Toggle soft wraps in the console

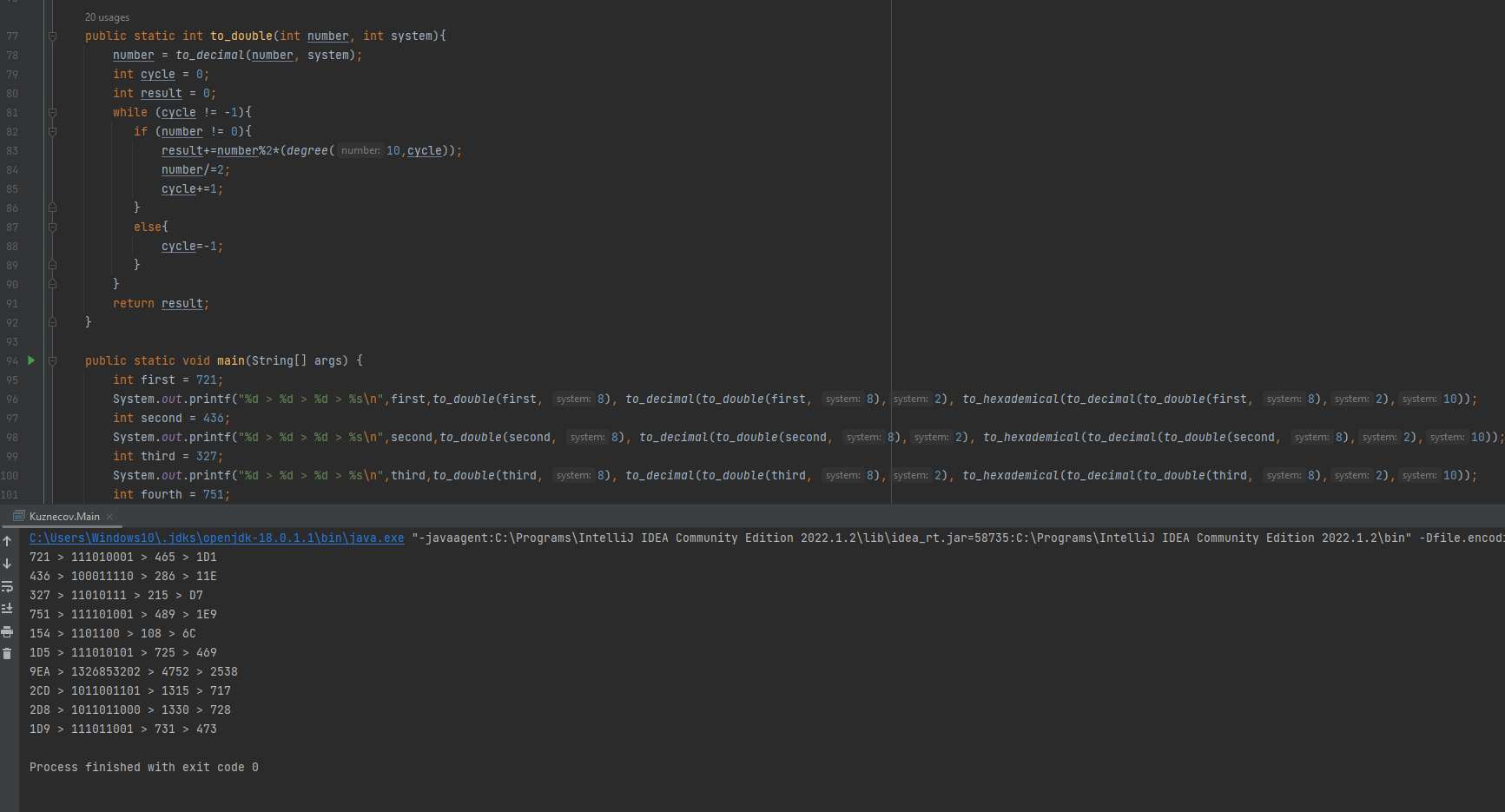7,586
